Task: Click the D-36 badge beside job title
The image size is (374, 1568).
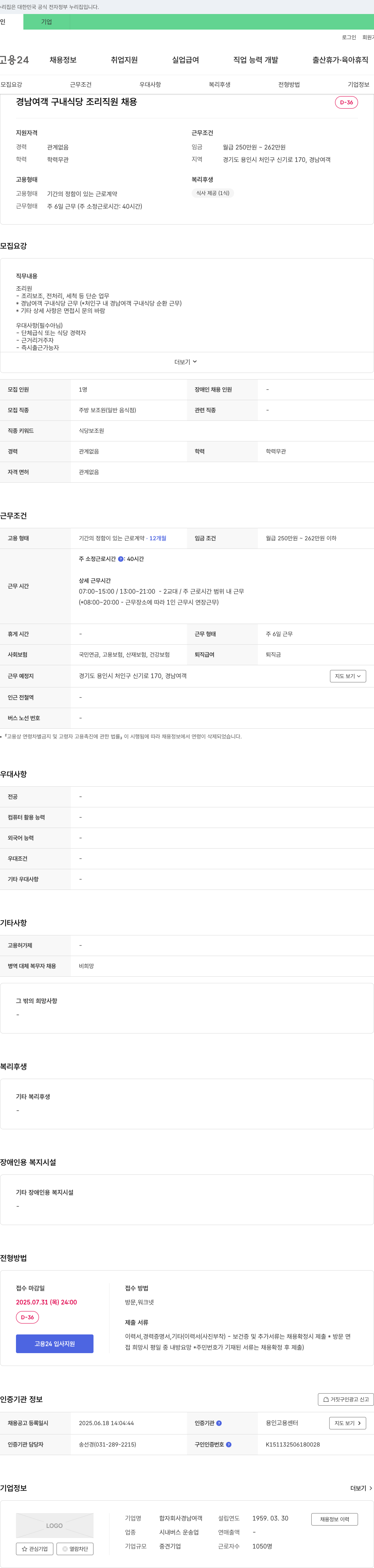Action: tap(347, 102)
